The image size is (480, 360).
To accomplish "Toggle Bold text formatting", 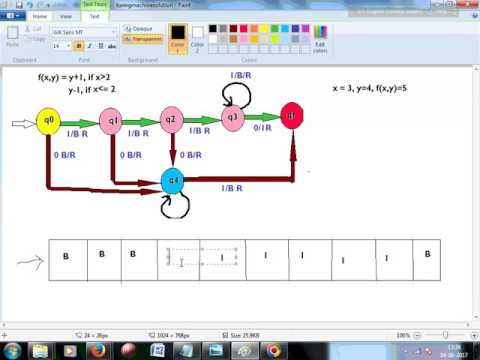I will pos(79,46).
